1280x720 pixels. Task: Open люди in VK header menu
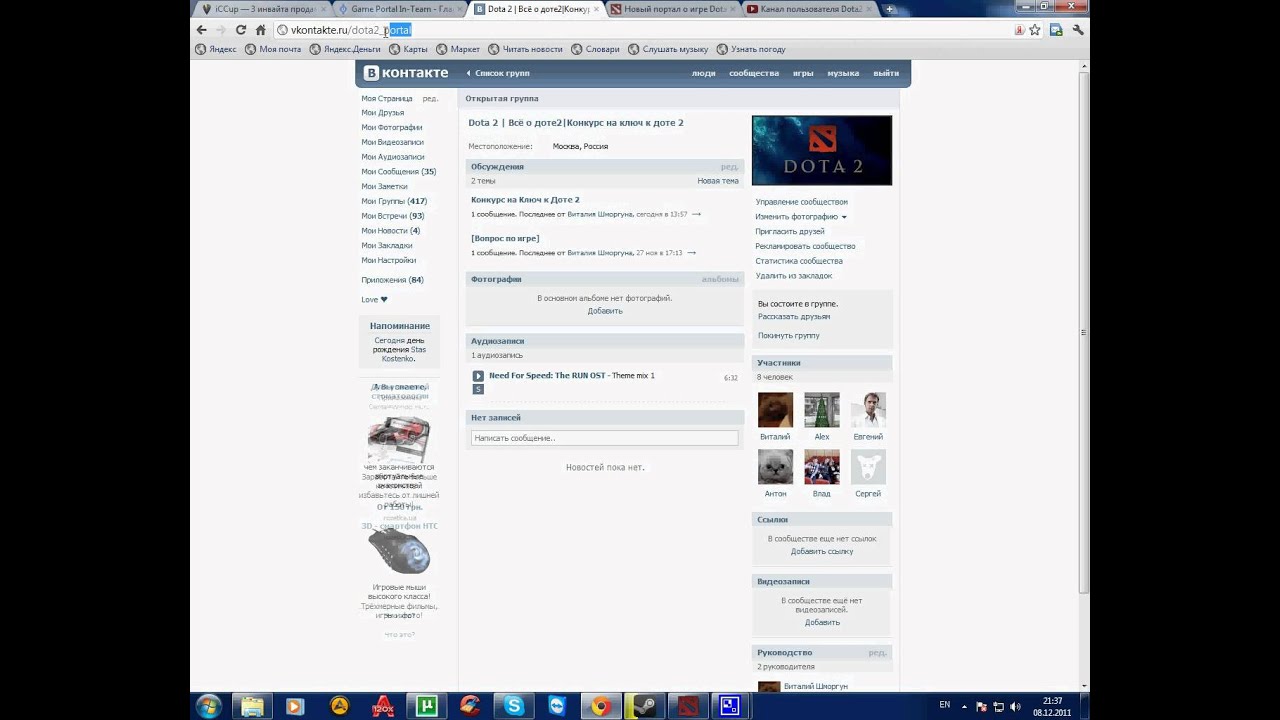pyautogui.click(x=704, y=73)
